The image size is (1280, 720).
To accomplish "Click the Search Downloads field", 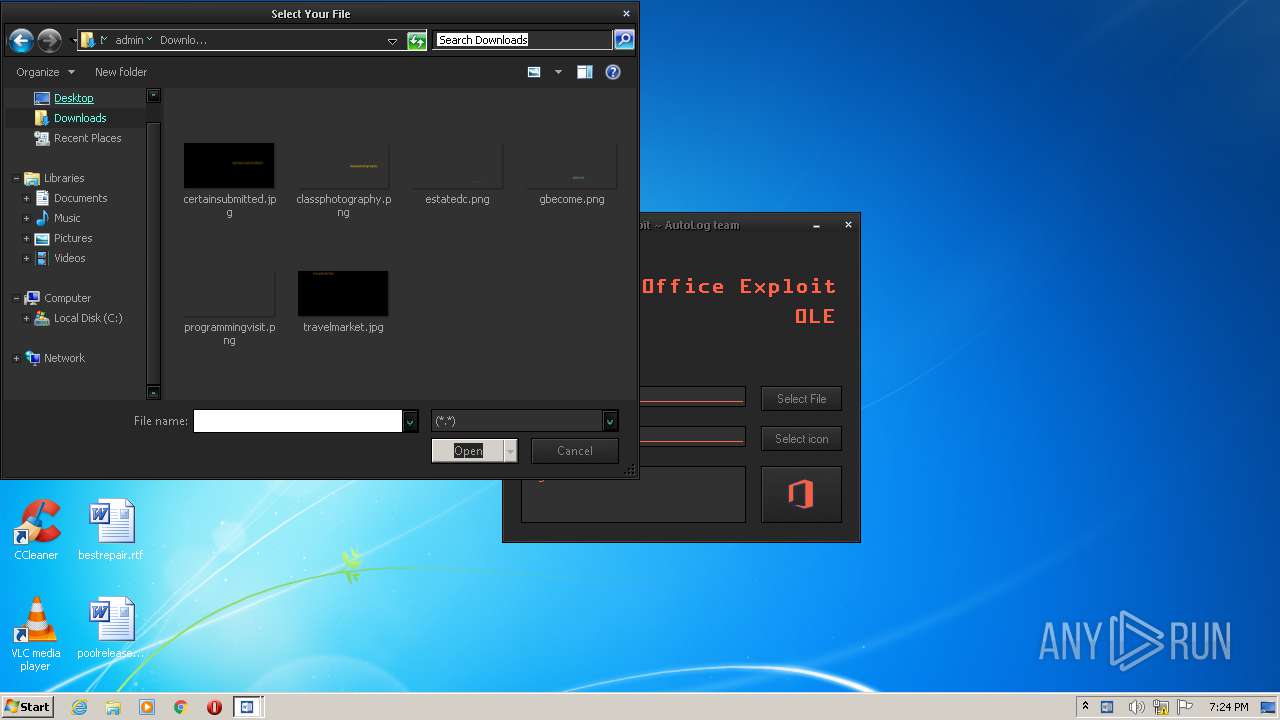I will coord(523,40).
